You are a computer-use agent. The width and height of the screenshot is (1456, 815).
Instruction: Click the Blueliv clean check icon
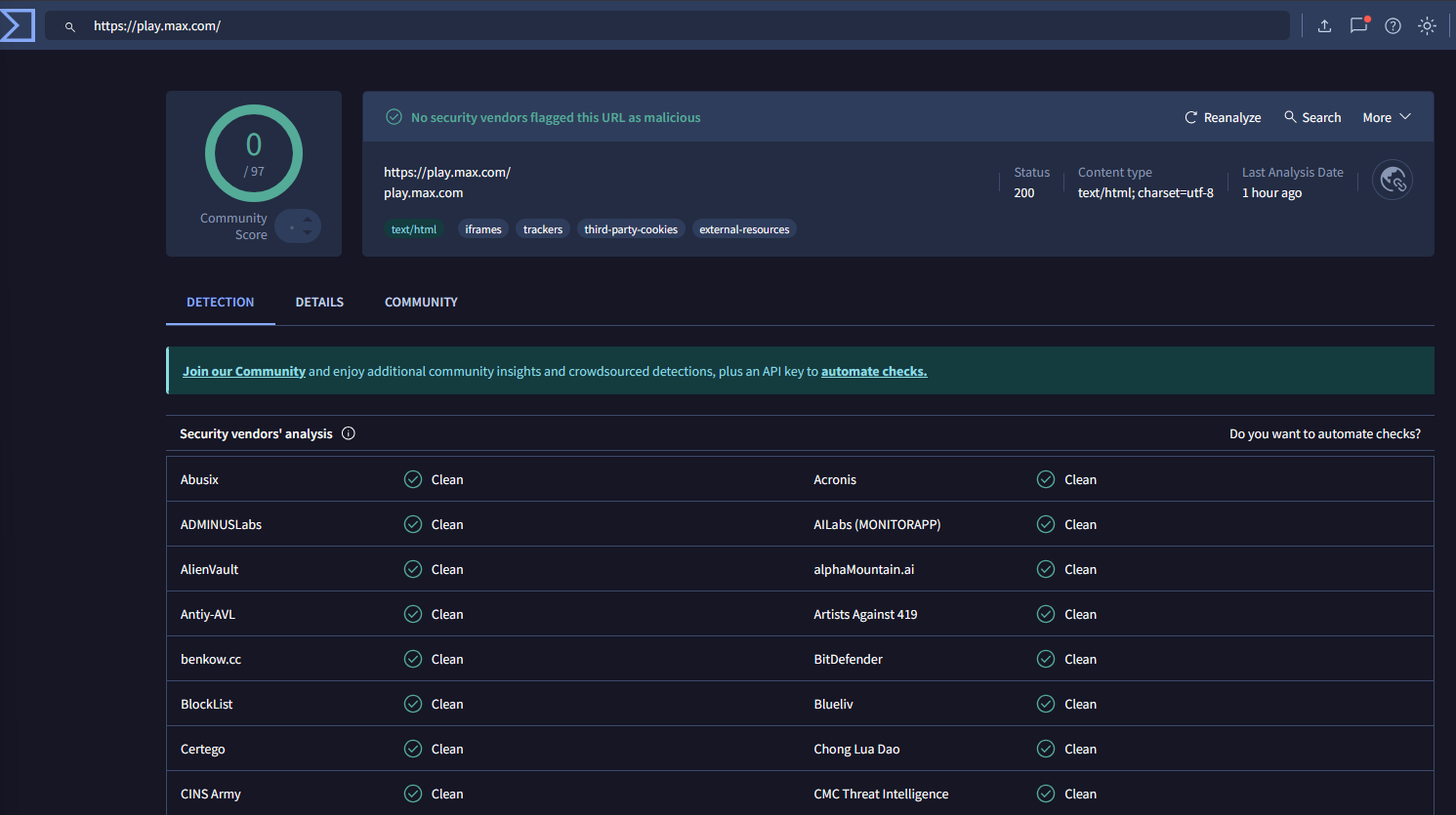(x=1046, y=704)
